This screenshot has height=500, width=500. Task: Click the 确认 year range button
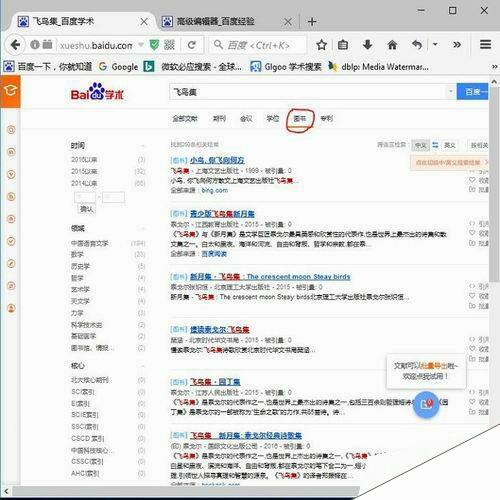[86, 209]
